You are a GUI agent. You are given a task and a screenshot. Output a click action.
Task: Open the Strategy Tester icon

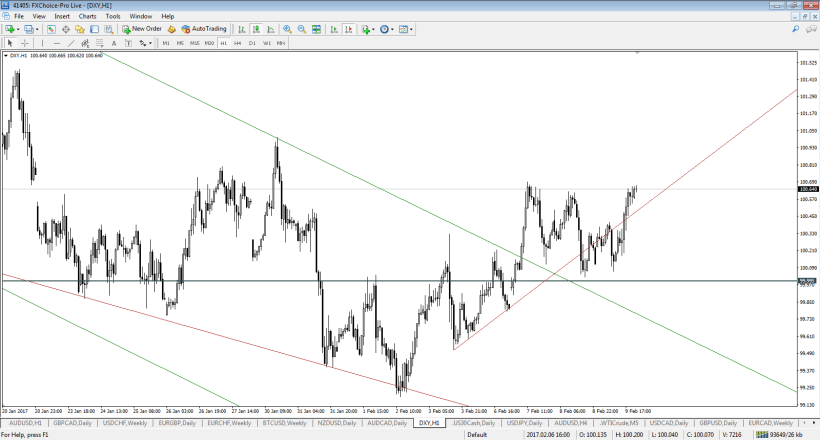point(108,29)
